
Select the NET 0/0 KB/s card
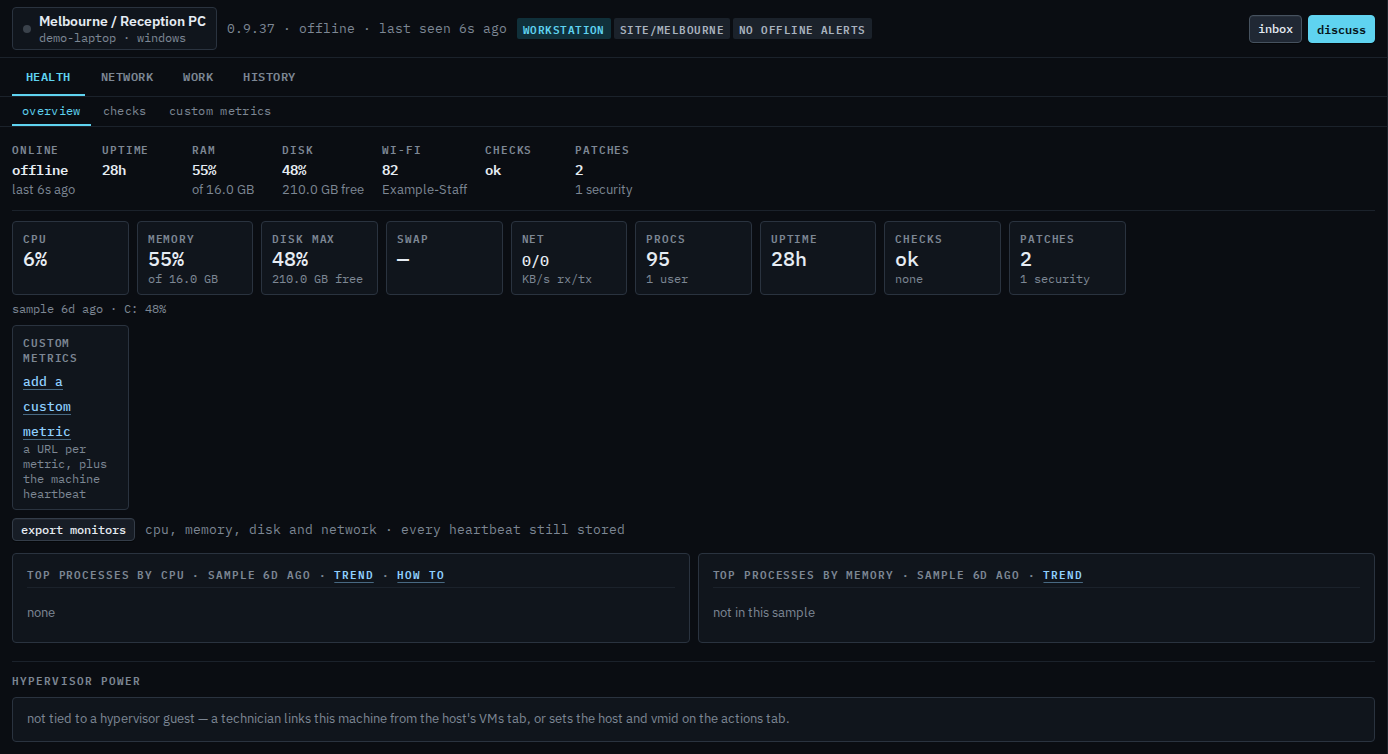click(569, 258)
